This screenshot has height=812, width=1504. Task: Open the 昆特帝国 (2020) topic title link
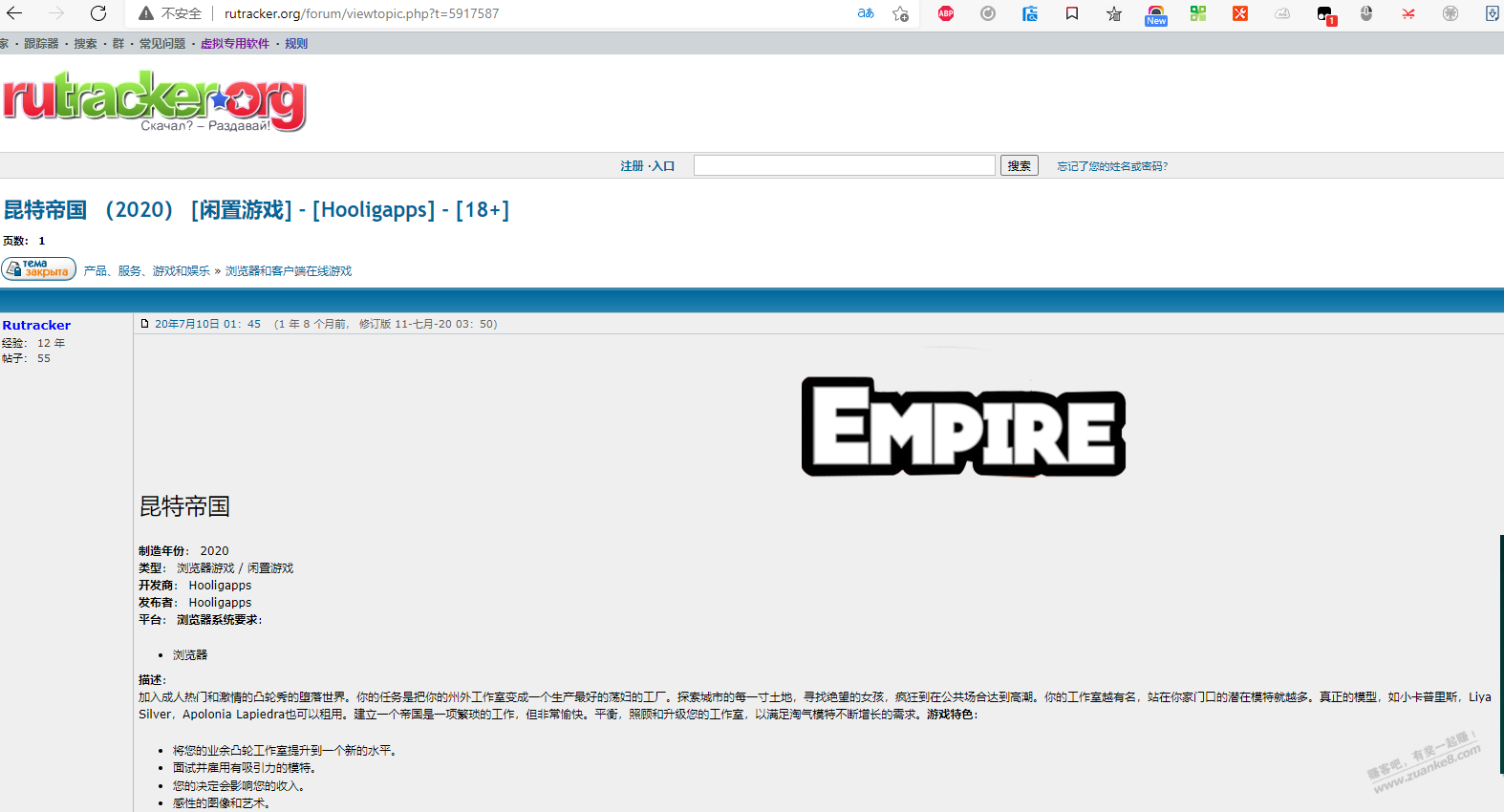point(256,210)
